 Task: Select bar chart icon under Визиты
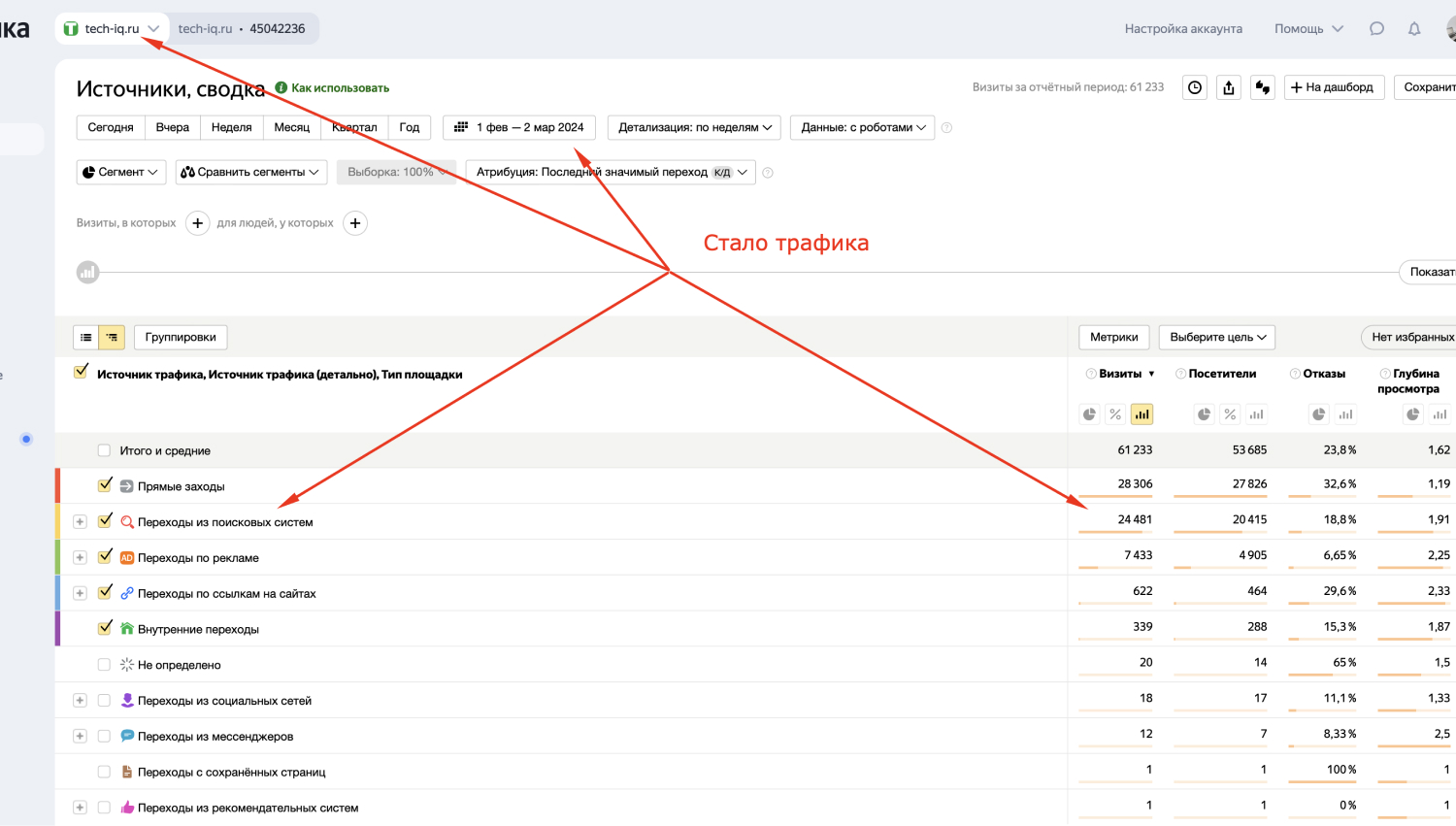1142,414
